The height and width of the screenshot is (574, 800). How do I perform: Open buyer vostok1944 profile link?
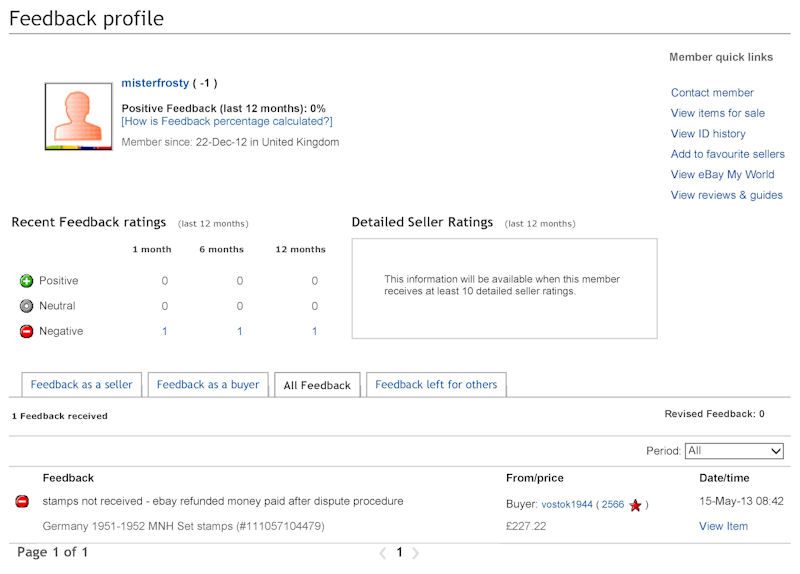pos(567,505)
